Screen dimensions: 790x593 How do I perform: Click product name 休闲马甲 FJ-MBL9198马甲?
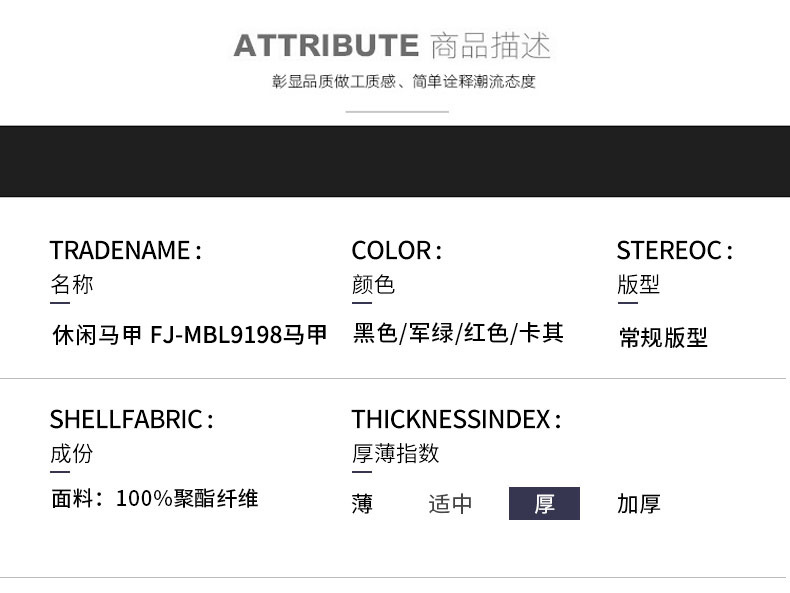190,335
